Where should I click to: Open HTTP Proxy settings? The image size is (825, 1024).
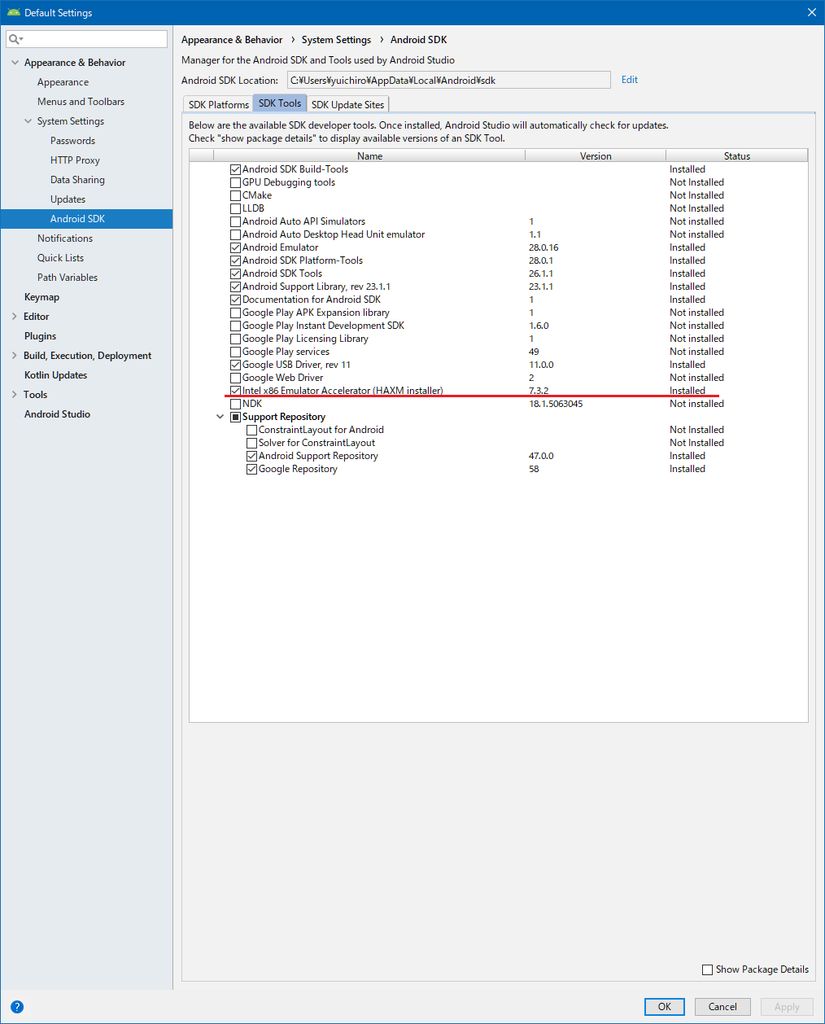(75, 161)
